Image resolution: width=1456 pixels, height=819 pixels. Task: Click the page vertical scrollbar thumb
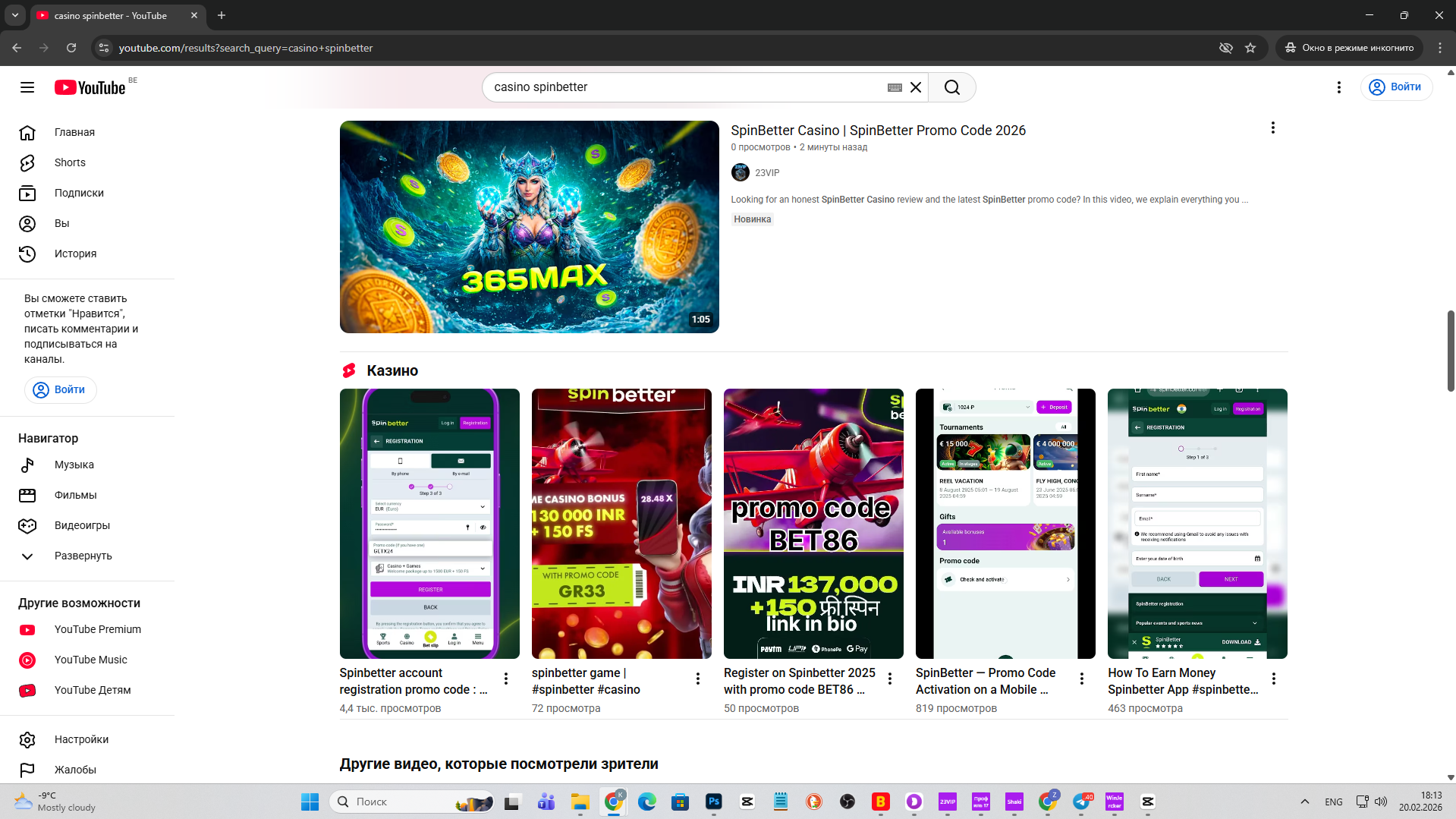click(1450, 351)
